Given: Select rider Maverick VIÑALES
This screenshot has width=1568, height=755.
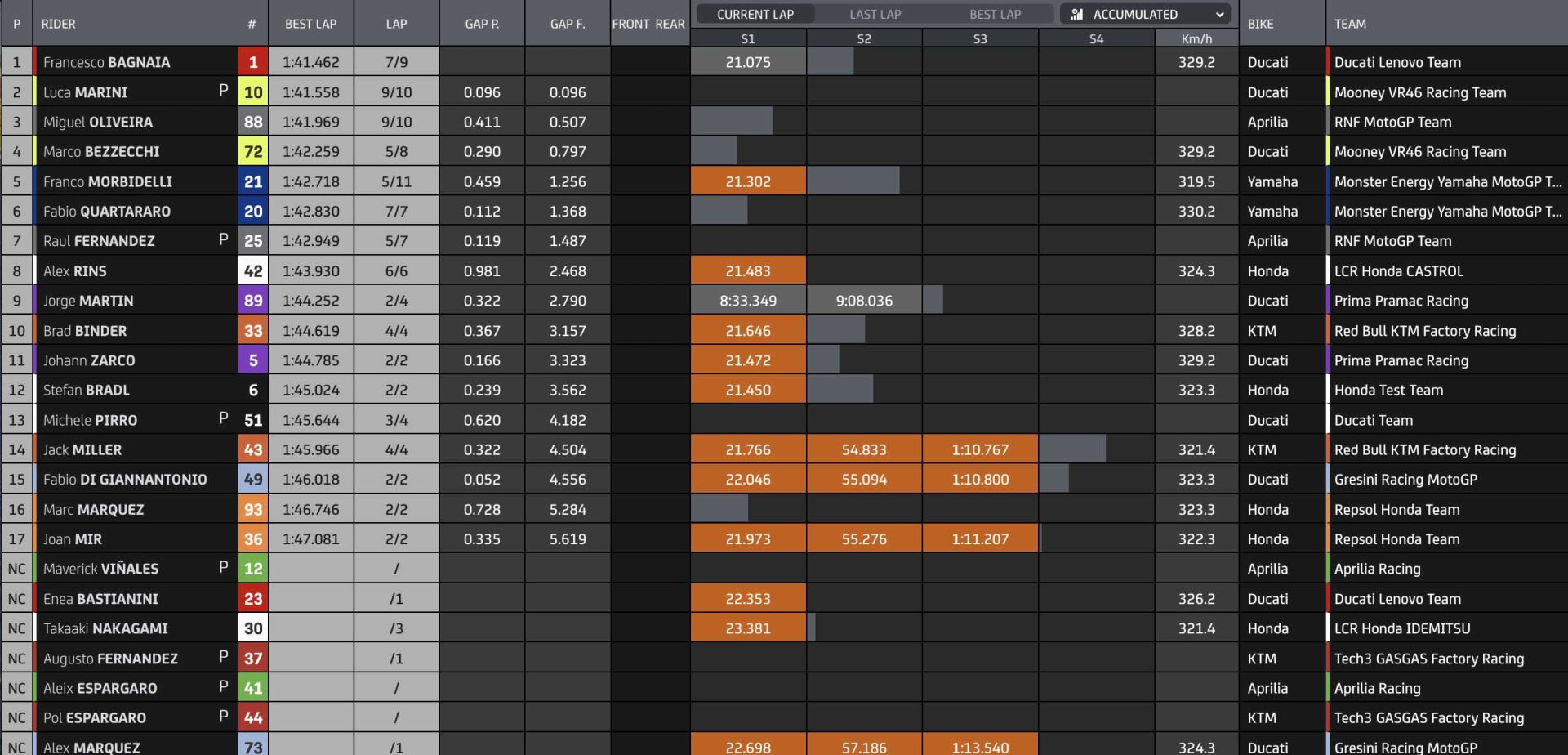Looking at the screenshot, I should tap(100, 568).
